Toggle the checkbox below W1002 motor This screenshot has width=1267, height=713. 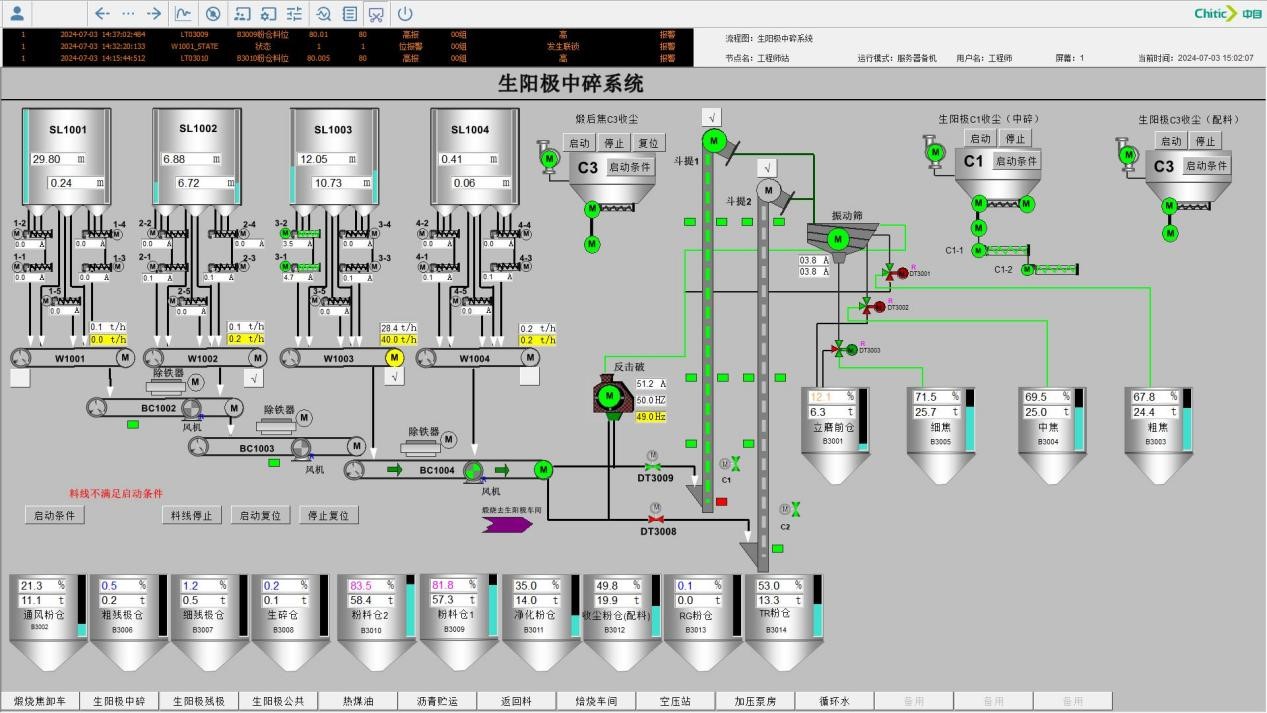(255, 378)
